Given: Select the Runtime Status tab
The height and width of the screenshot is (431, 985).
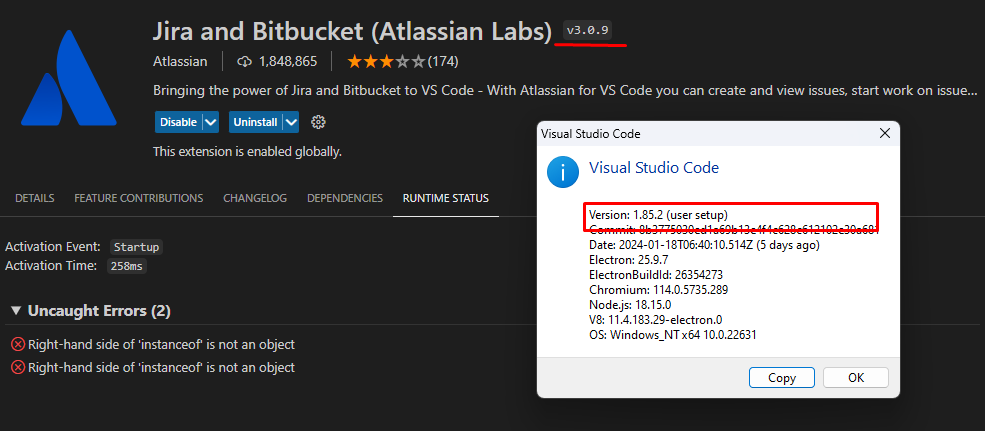Looking at the screenshot, I should click(446, 198).
